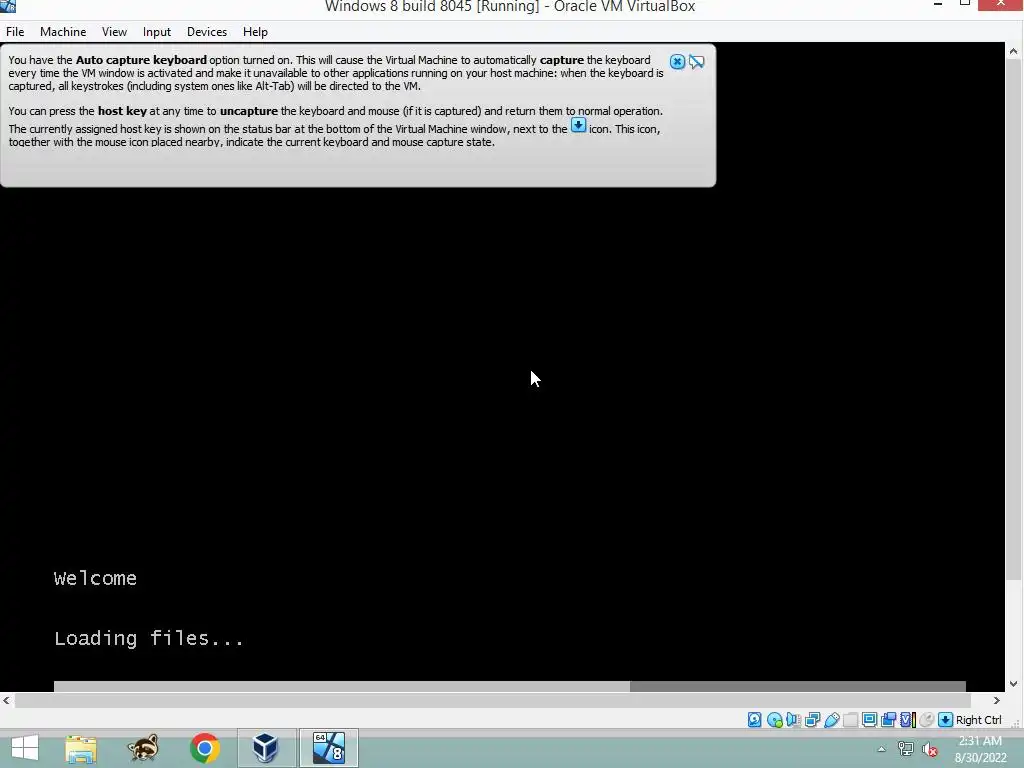This screenshot has height=768, width=1024.
Task: Switch to VirtualBox Manager on the taskbar
Action: coord(266,748)
